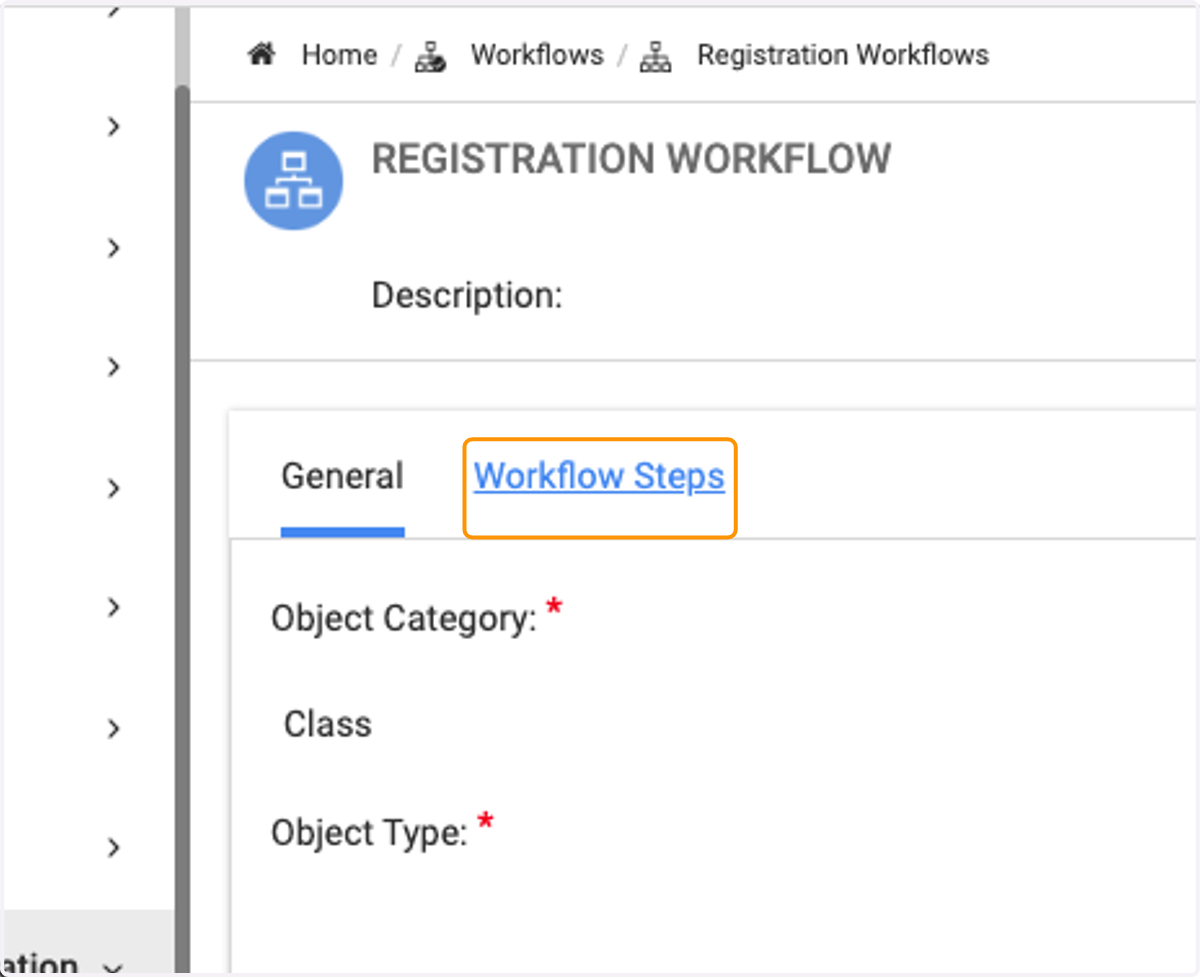
Task: Open Registration Workflows breadcrumb link
Action: coord(843,55)
